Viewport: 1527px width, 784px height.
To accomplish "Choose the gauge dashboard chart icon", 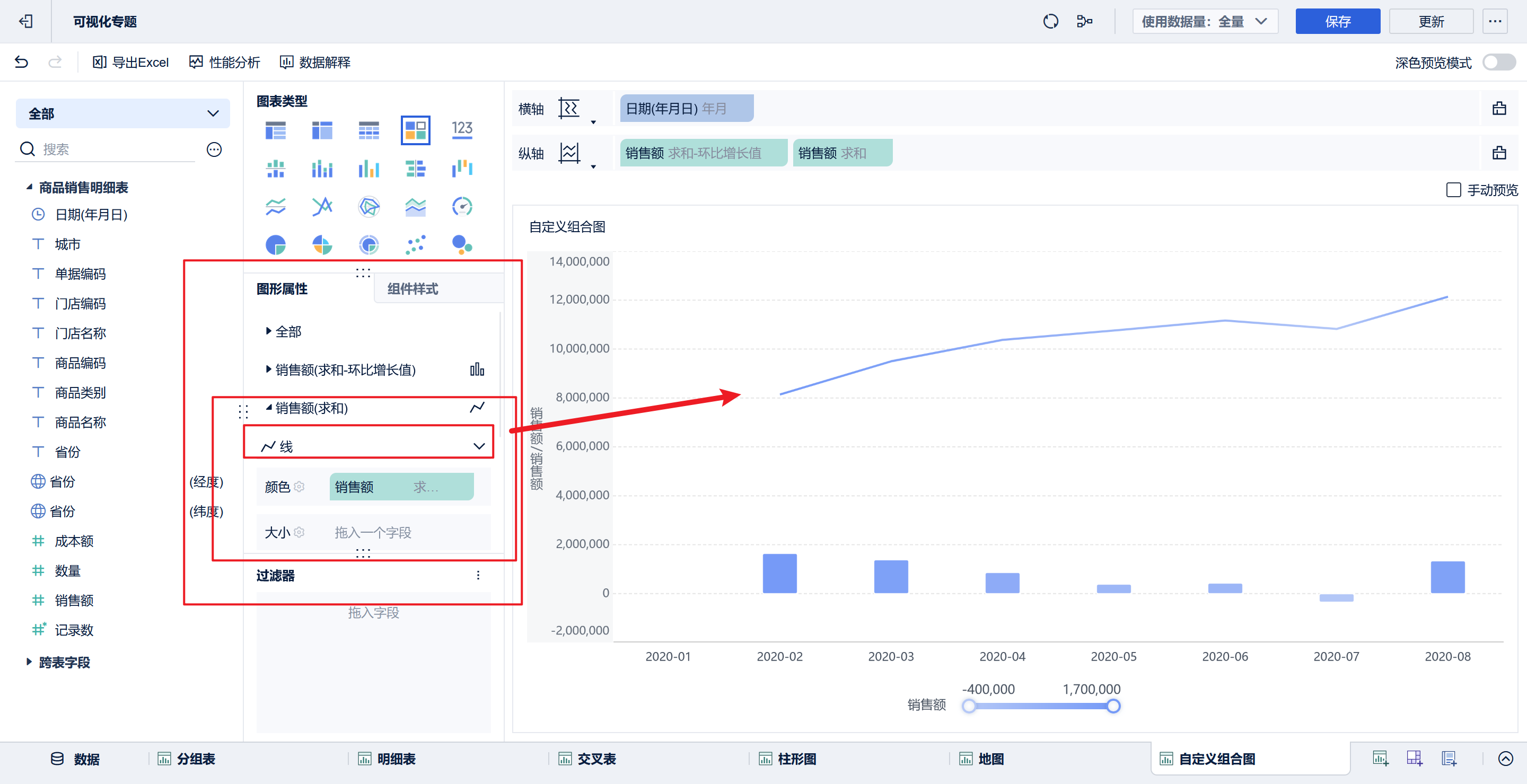I will pos(462,207).
